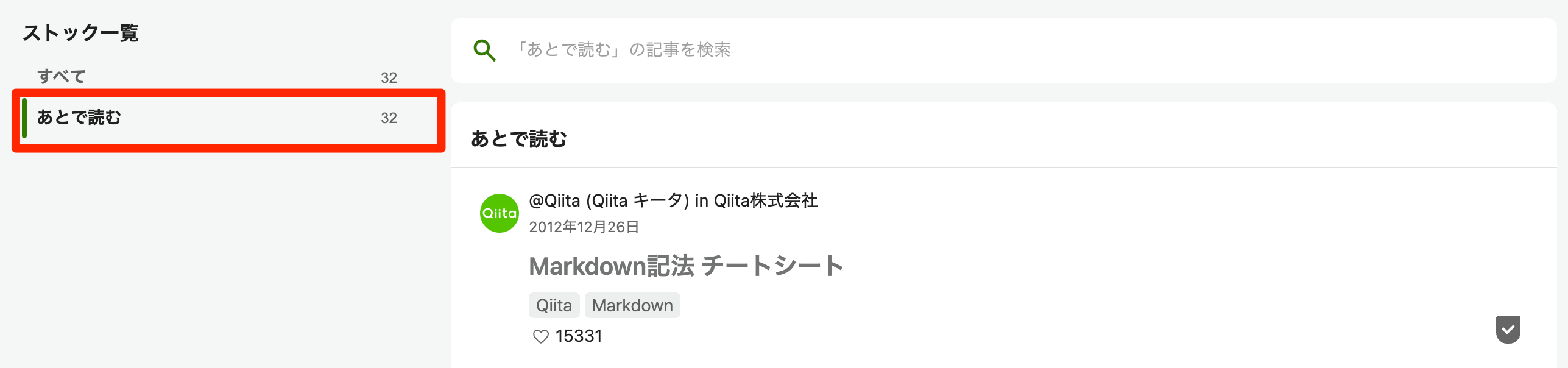Open the Qiita avatar logo
1568x368 pixels.
coord(500,213)
